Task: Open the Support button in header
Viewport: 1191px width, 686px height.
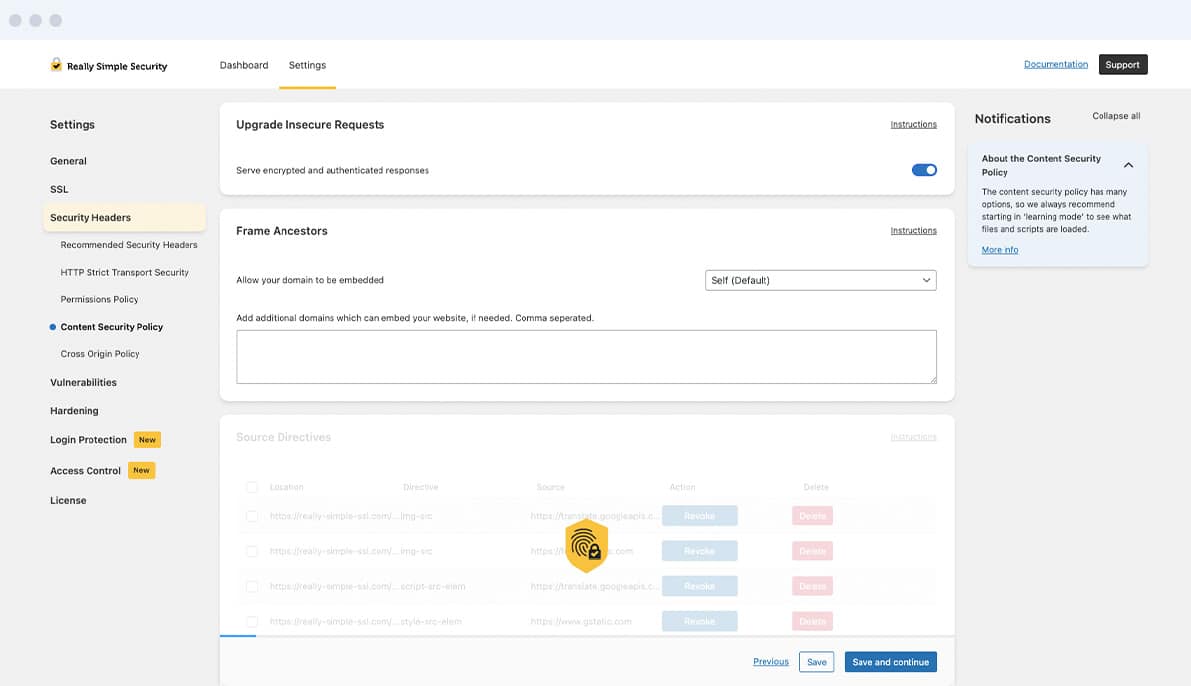Action: coord(1122,64)
